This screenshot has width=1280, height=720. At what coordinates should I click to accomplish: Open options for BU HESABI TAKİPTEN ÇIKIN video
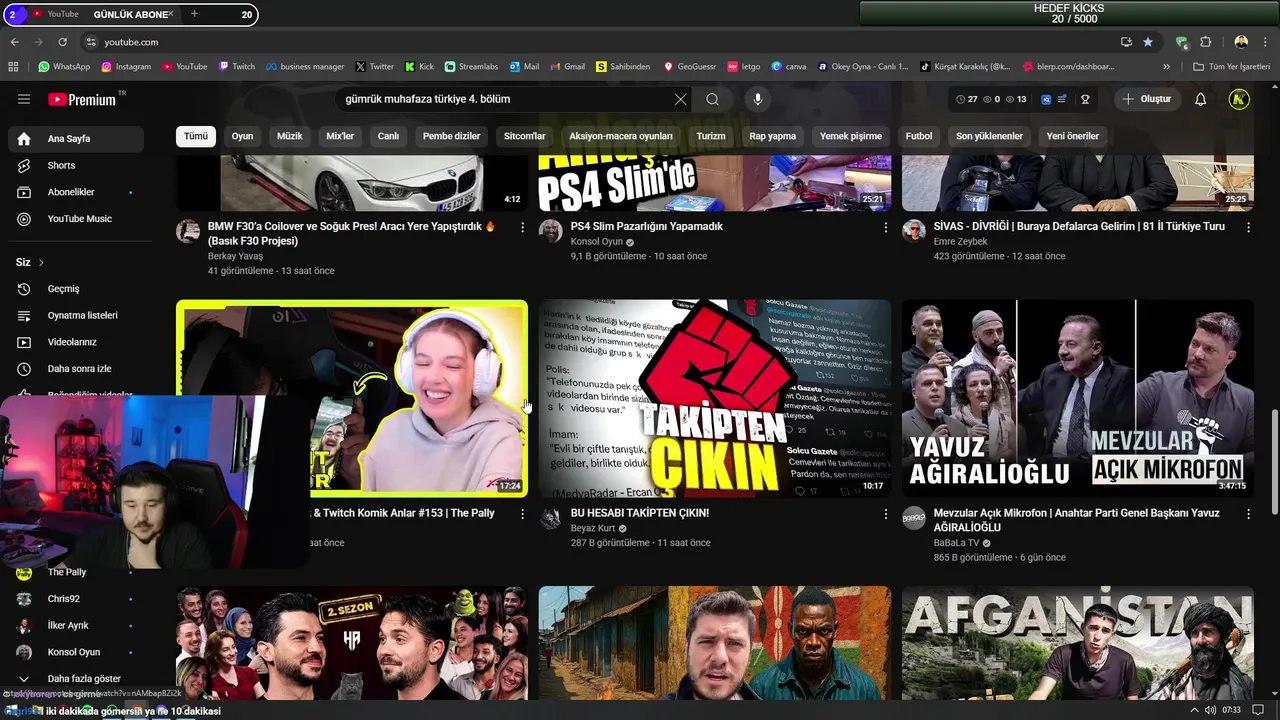tap(885, 514)
